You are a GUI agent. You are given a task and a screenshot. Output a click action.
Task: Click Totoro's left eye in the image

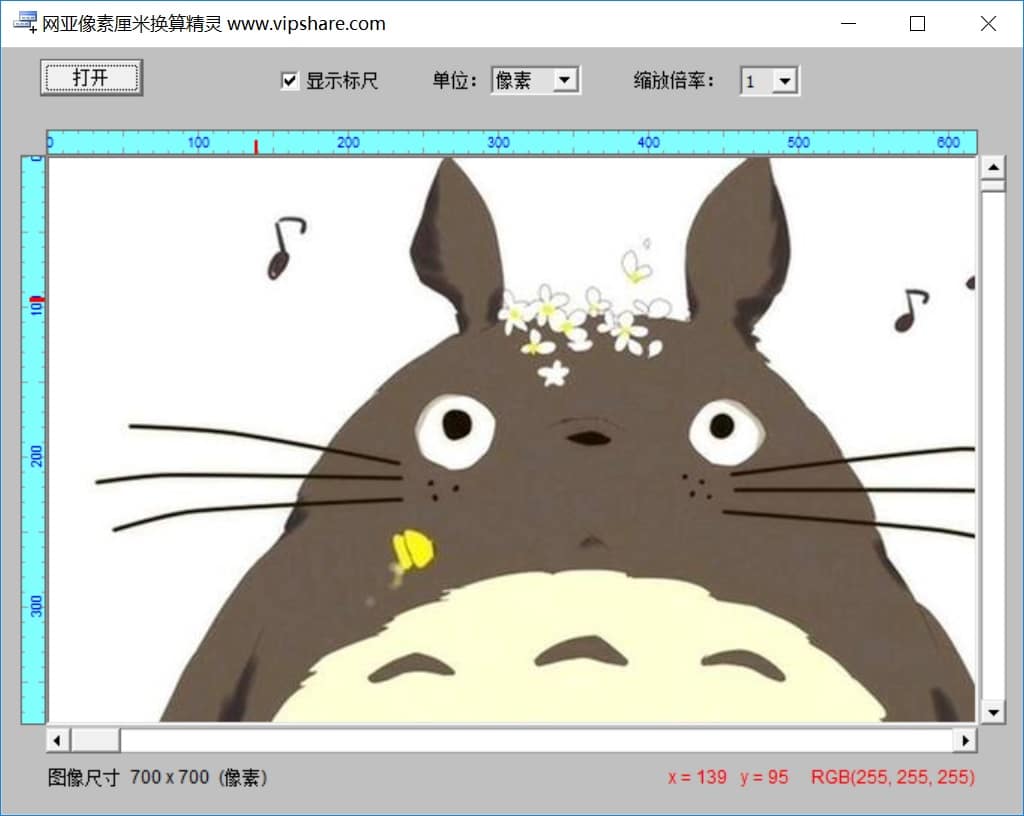pyautogui.click(x=455, y=432)
